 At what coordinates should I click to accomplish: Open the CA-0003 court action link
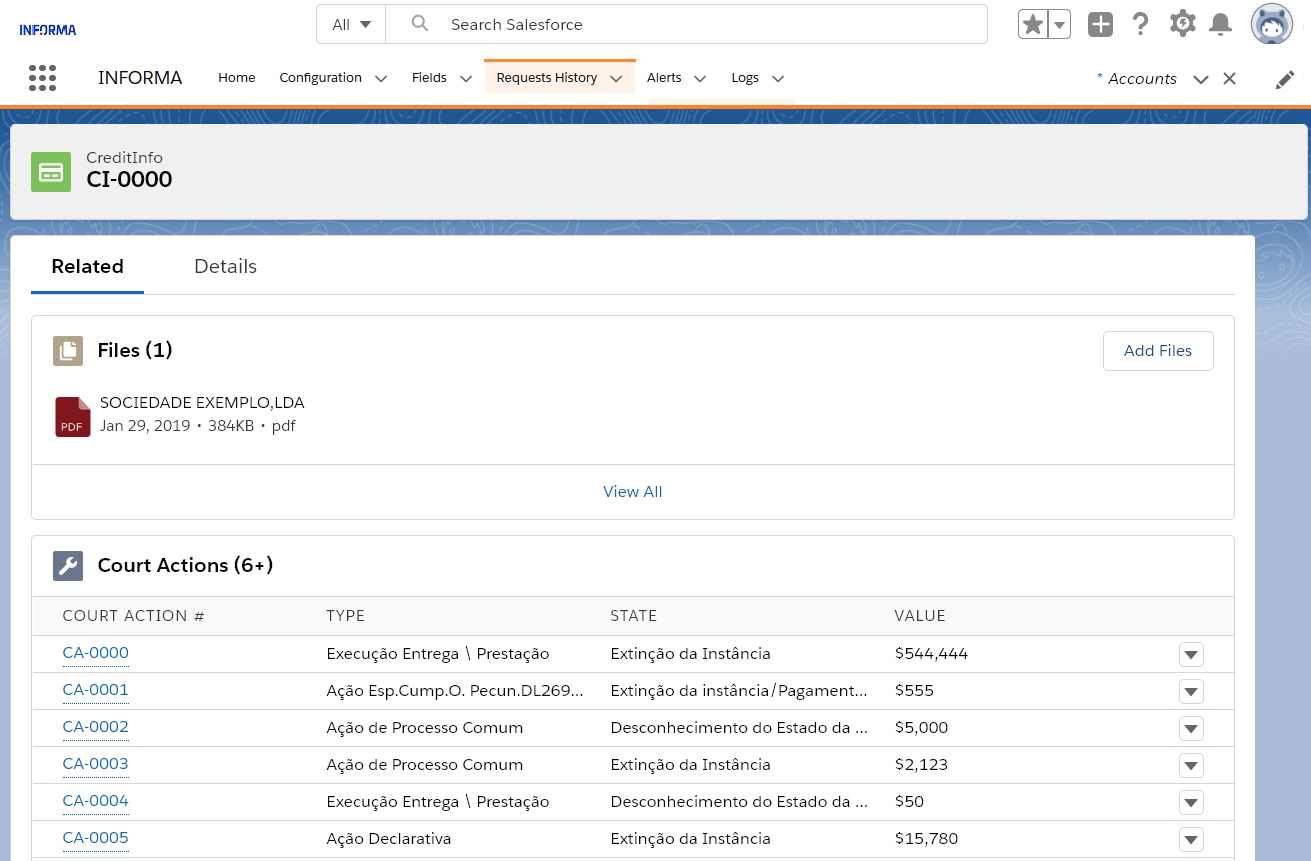click(x=96, y=764)
